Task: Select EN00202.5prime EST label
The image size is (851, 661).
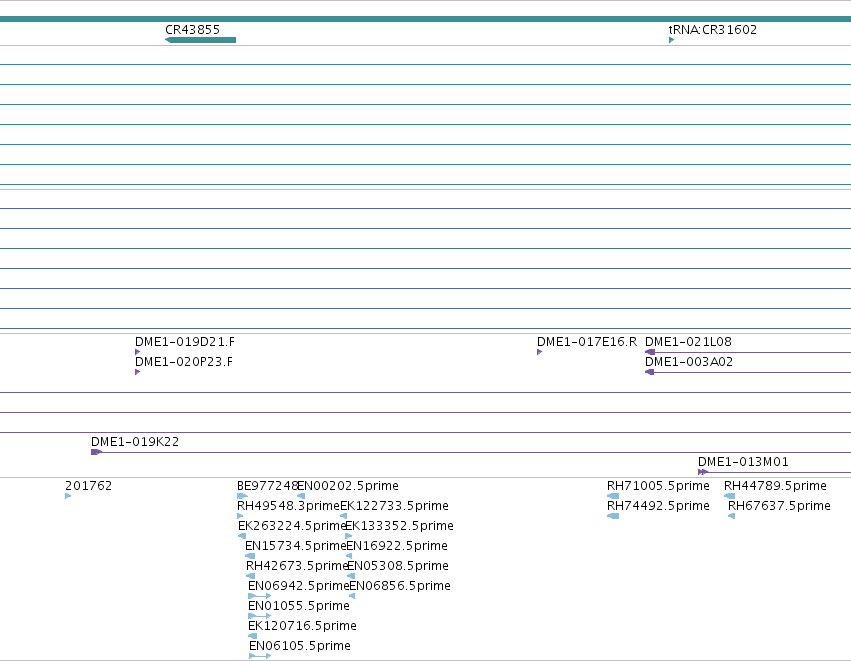Action: tap(348, 485)
